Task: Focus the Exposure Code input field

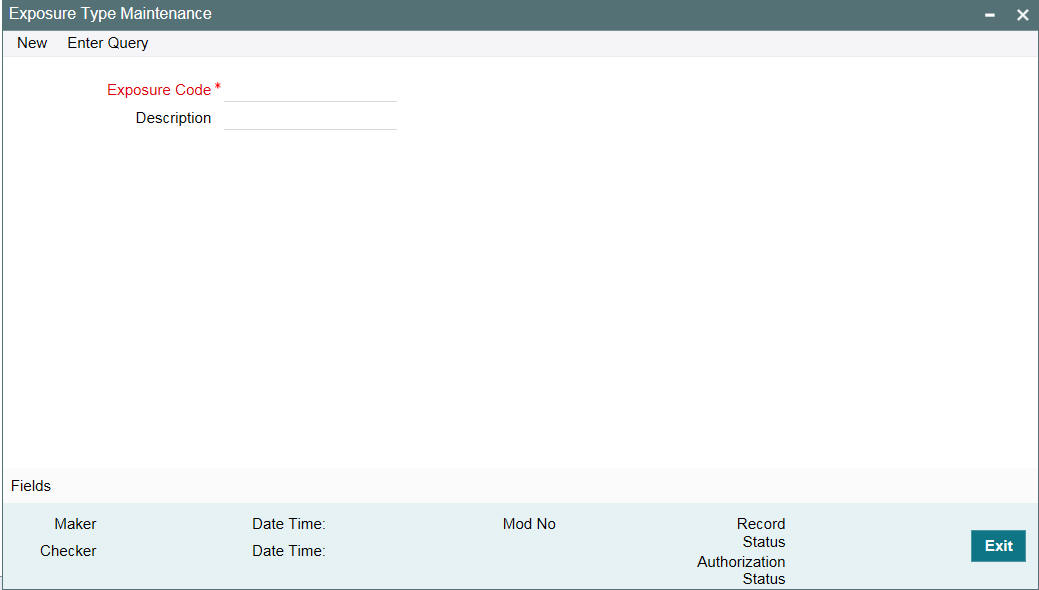Action: pyautogui.click(x=310, y=90)
